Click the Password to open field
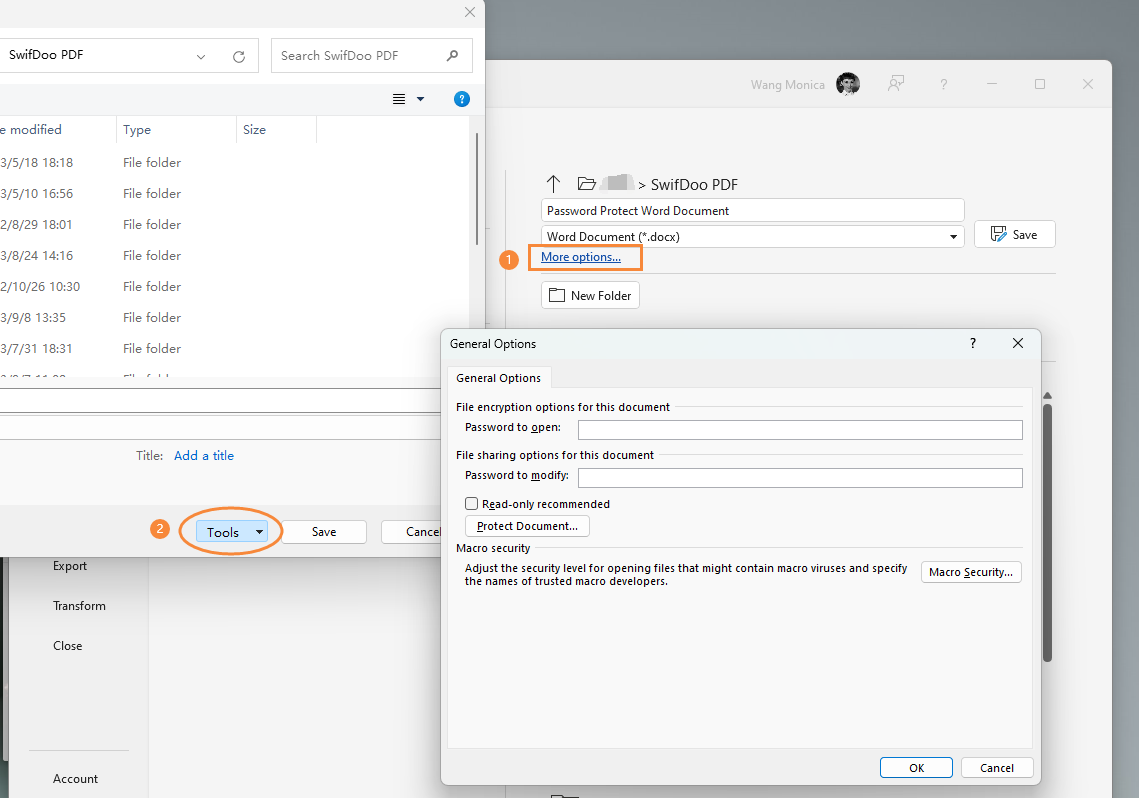The image size is (1139, 798). point(800,430)
